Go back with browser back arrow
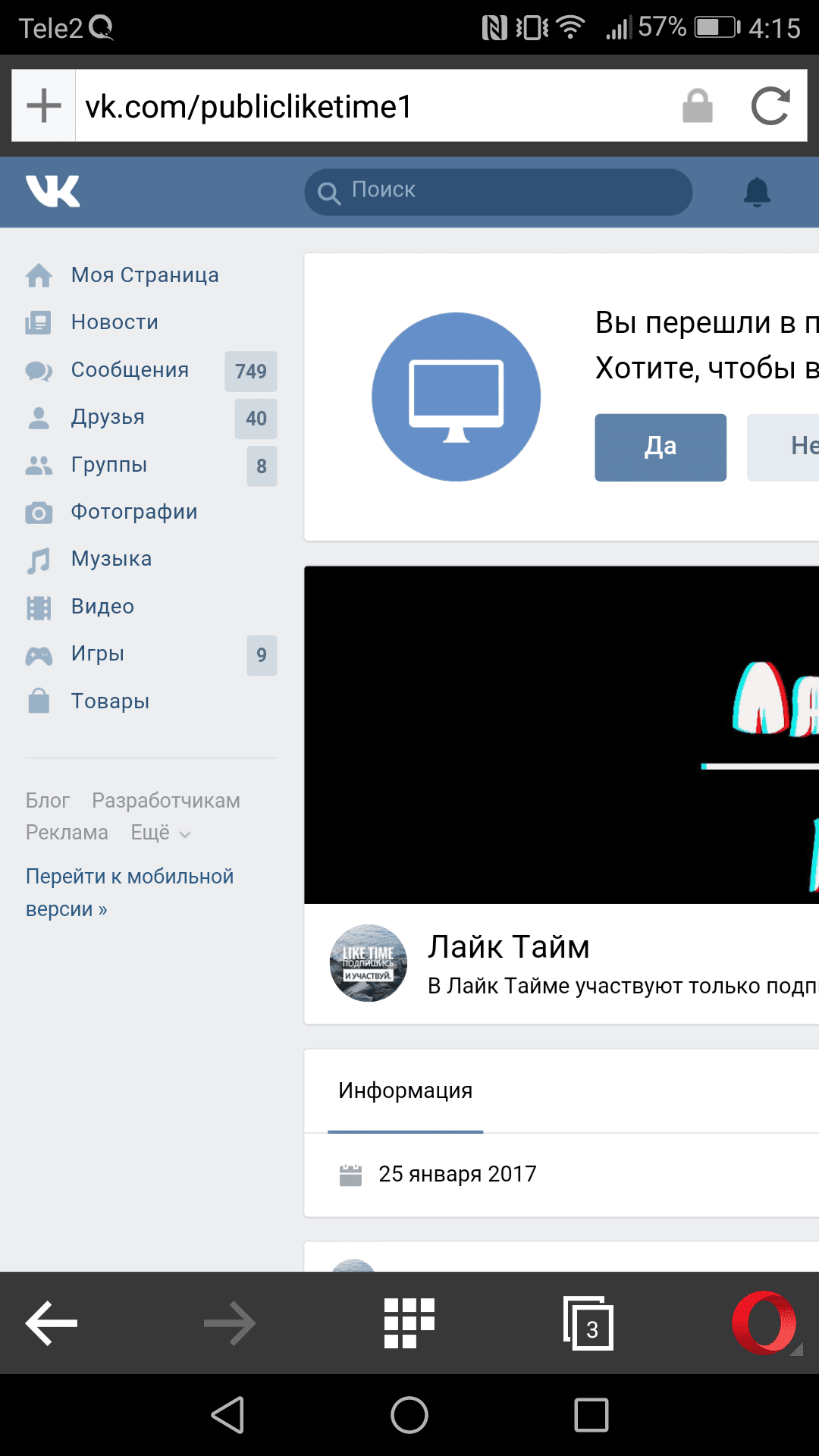The height and width of the screenshot is (1456, 819). (52, 1323)
